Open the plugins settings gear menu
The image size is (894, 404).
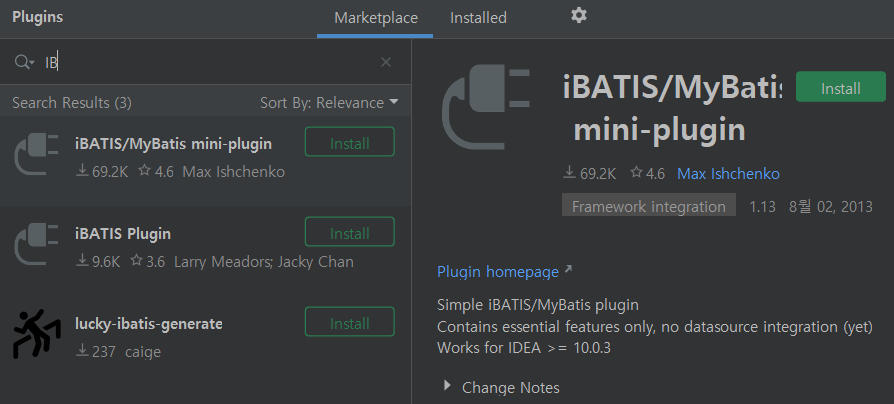point(579,16)
